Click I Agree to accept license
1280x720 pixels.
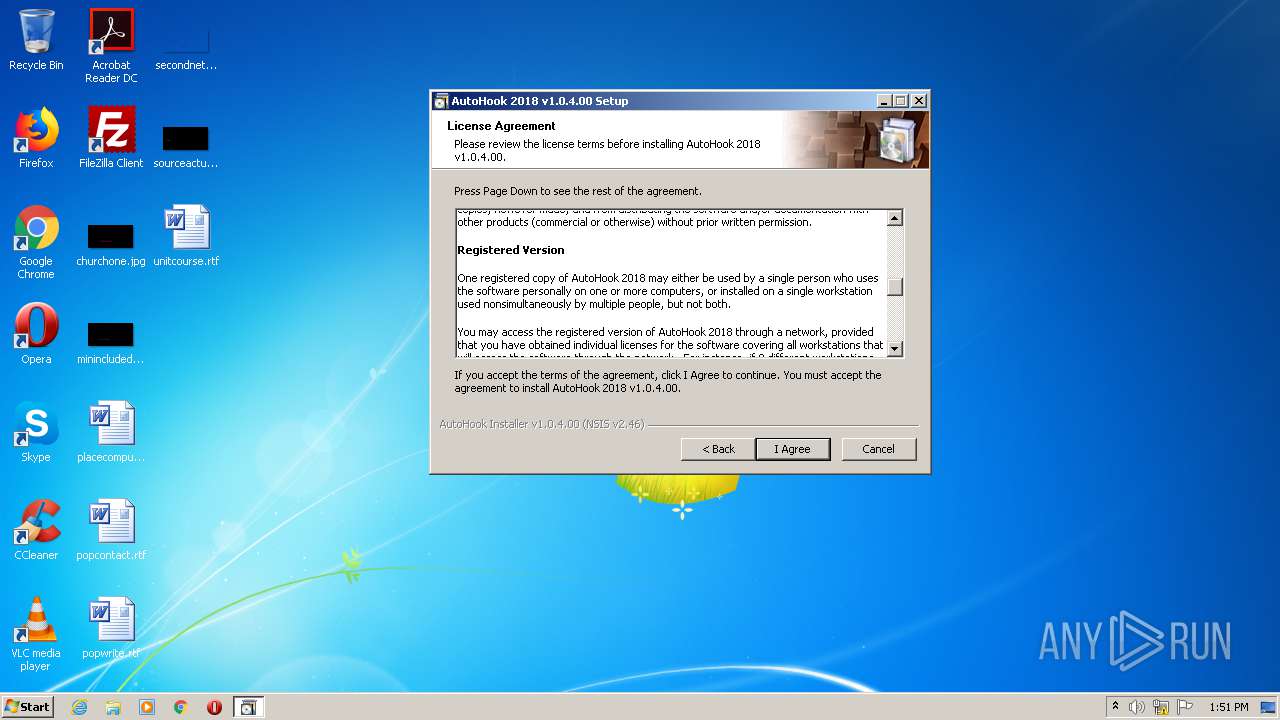click(792, 449)
